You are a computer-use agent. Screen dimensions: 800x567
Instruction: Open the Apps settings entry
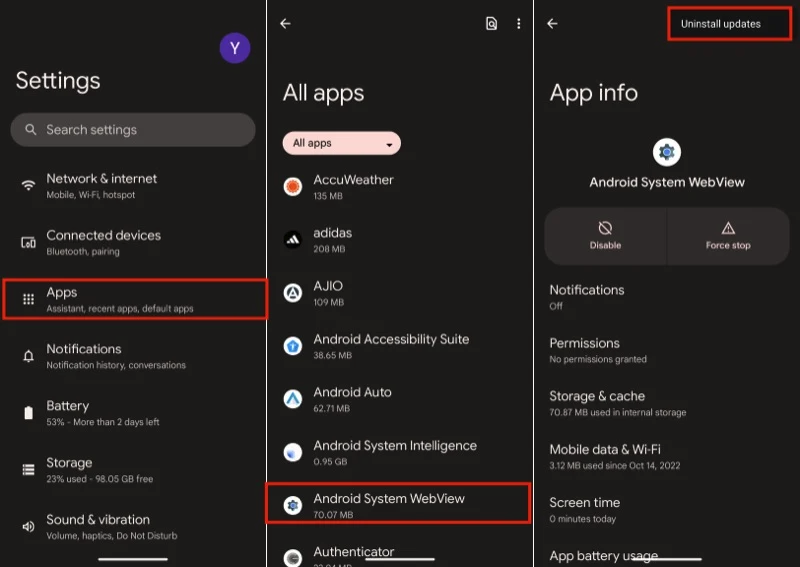135,299
